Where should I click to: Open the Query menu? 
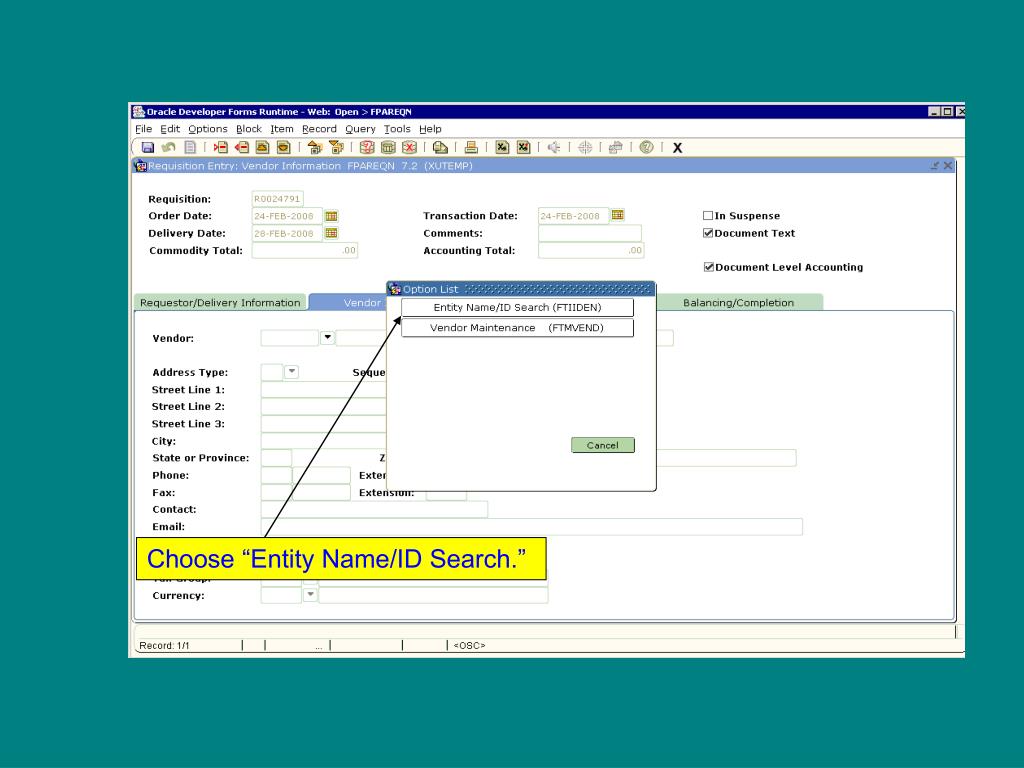(x=360, y=129)
